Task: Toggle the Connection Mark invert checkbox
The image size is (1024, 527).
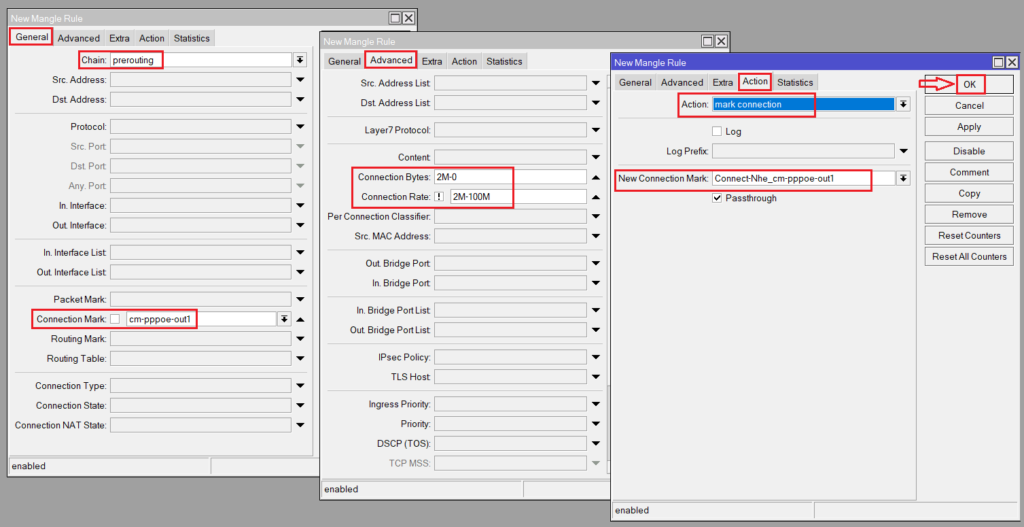Action: click(x=115, y=319)
